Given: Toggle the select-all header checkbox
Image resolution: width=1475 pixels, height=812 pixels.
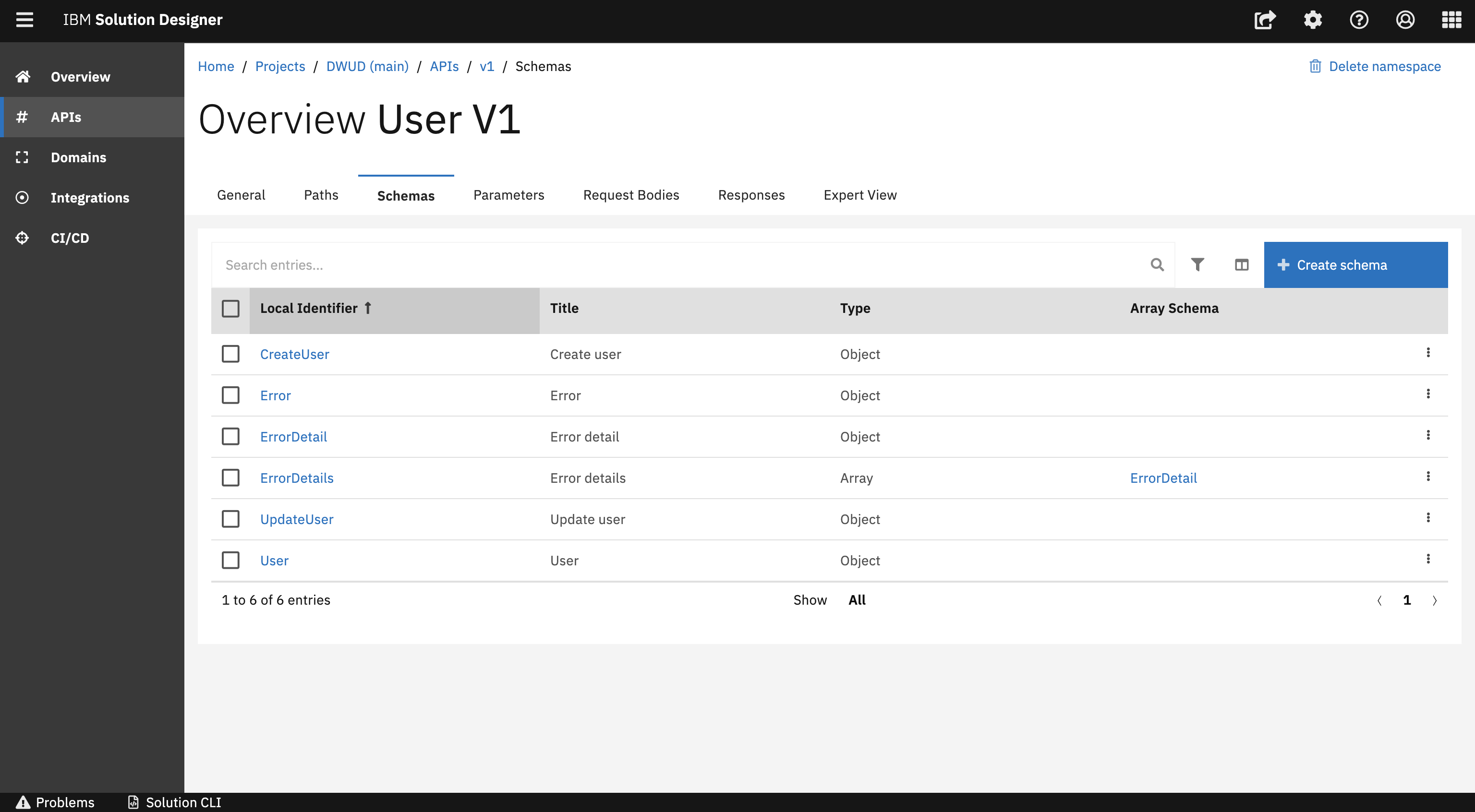Looking at the screenshot, I should pyautogui.click(x=231, y=309).
